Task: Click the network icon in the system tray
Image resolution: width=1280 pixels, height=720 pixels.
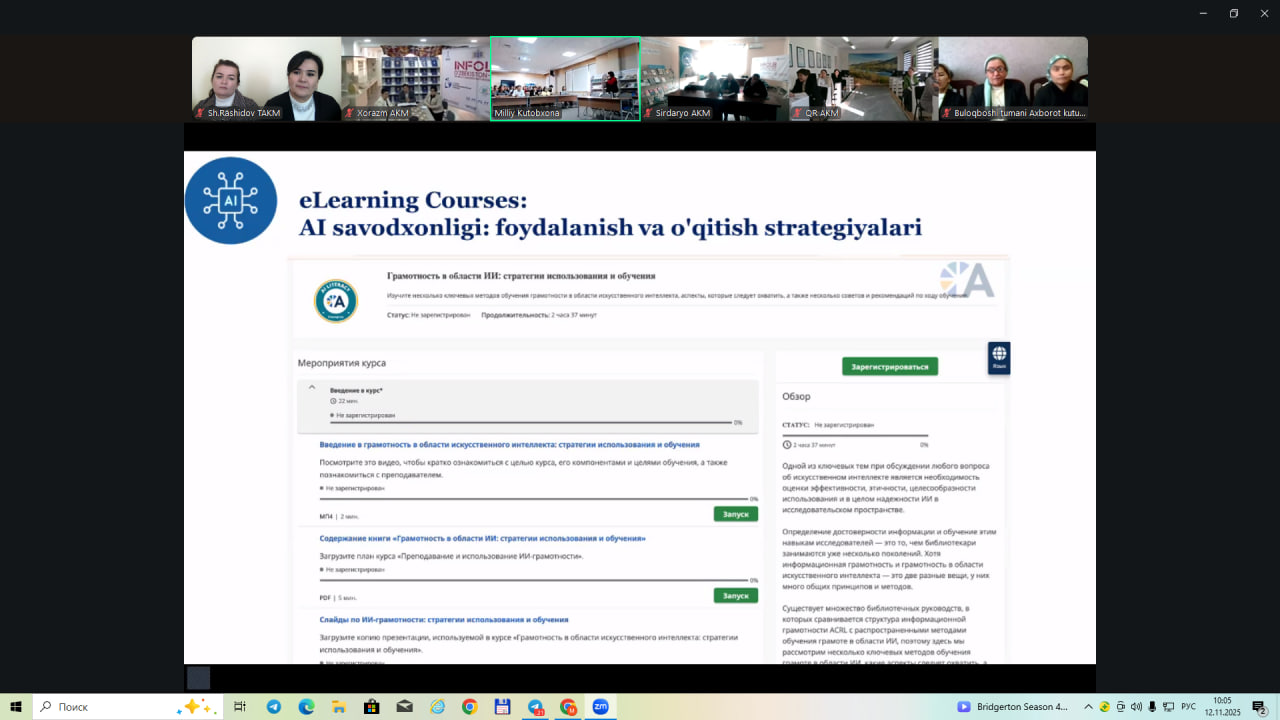Action: [x=1169, y=707]
